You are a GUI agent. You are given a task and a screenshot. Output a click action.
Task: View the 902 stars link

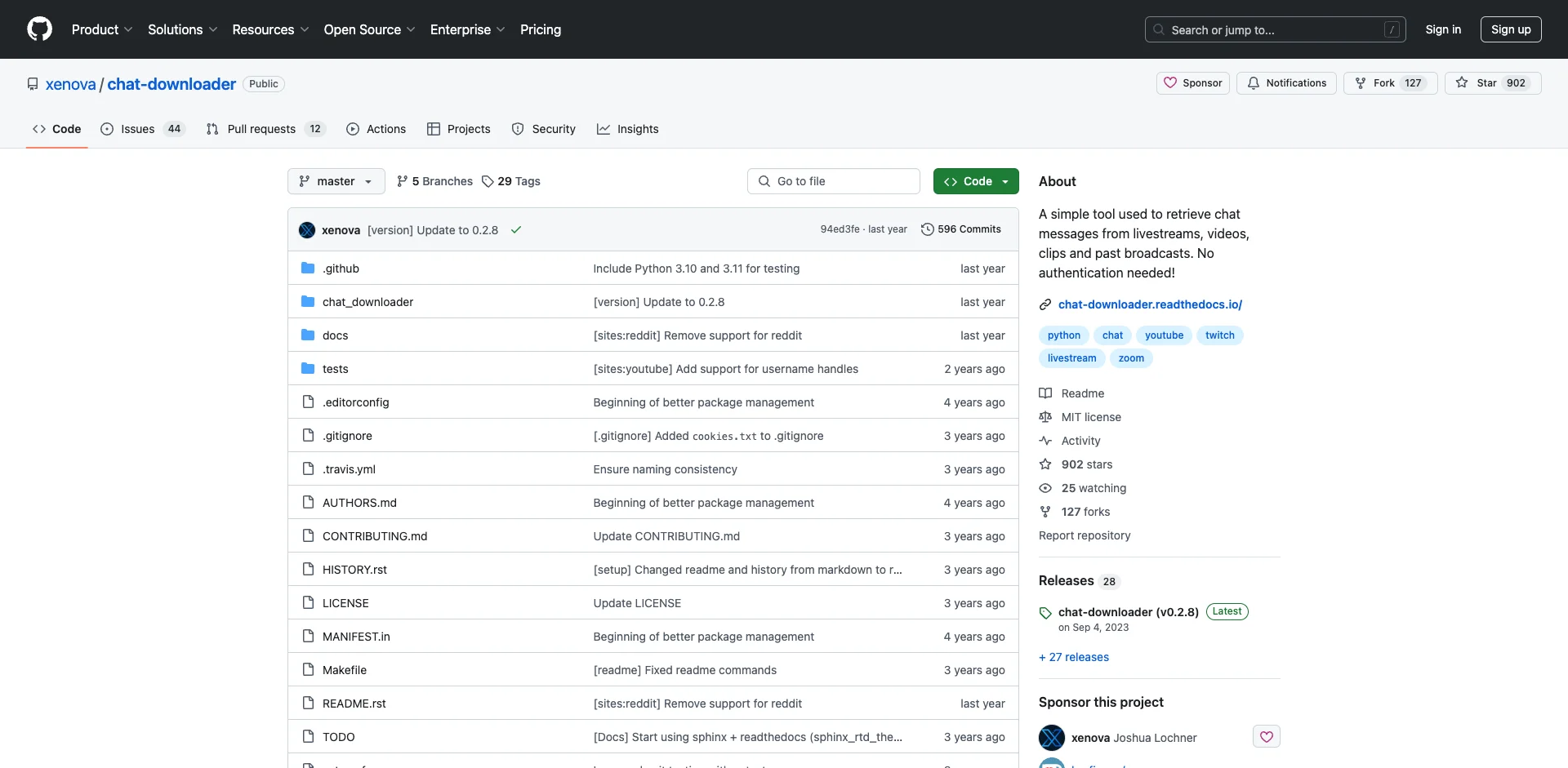pyautogui.click(x=1076, y=464)
